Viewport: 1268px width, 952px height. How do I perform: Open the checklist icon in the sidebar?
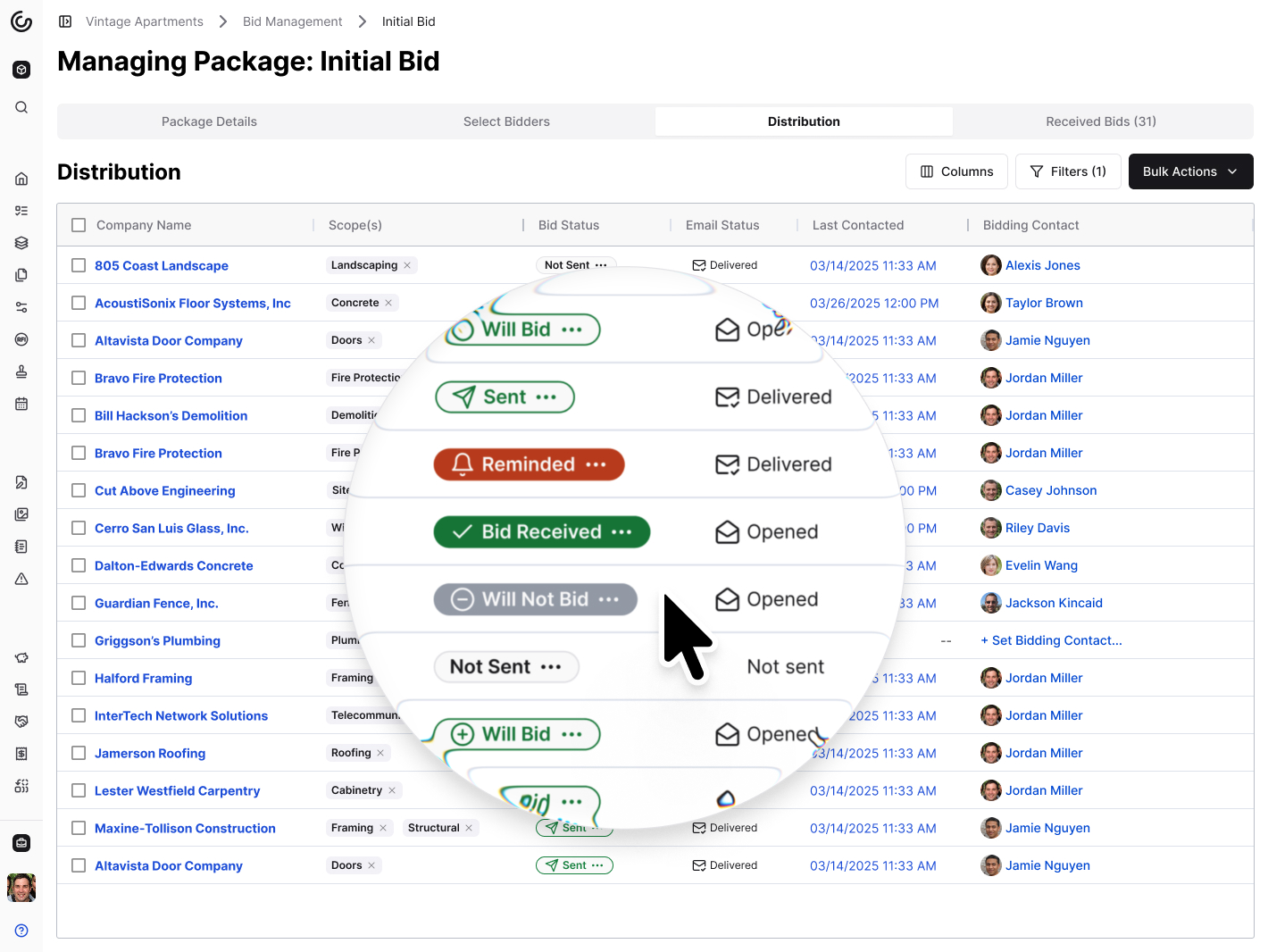21,211
